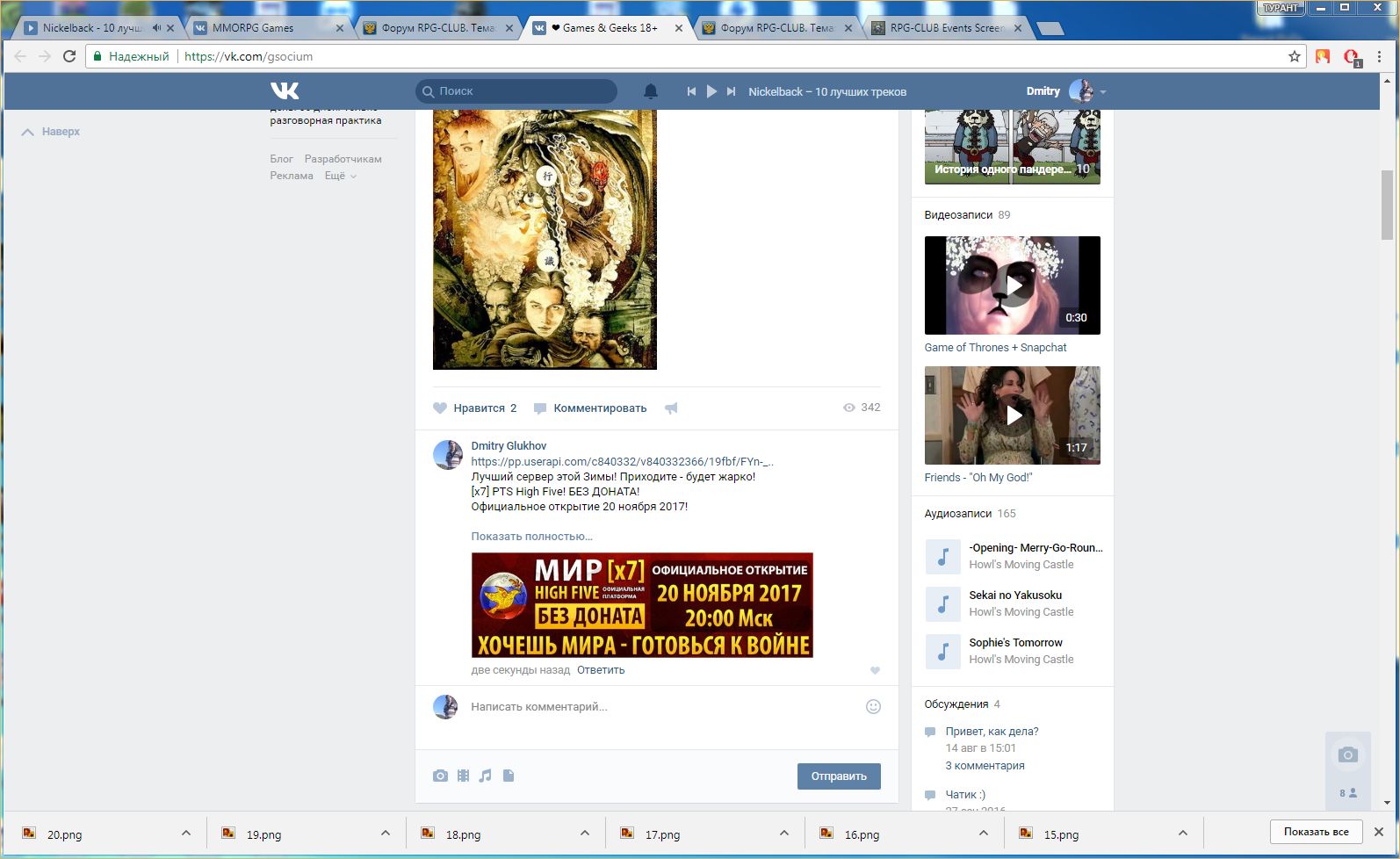Like the comment with small heart
The image size is (1400, 859).
pos(875,671)
